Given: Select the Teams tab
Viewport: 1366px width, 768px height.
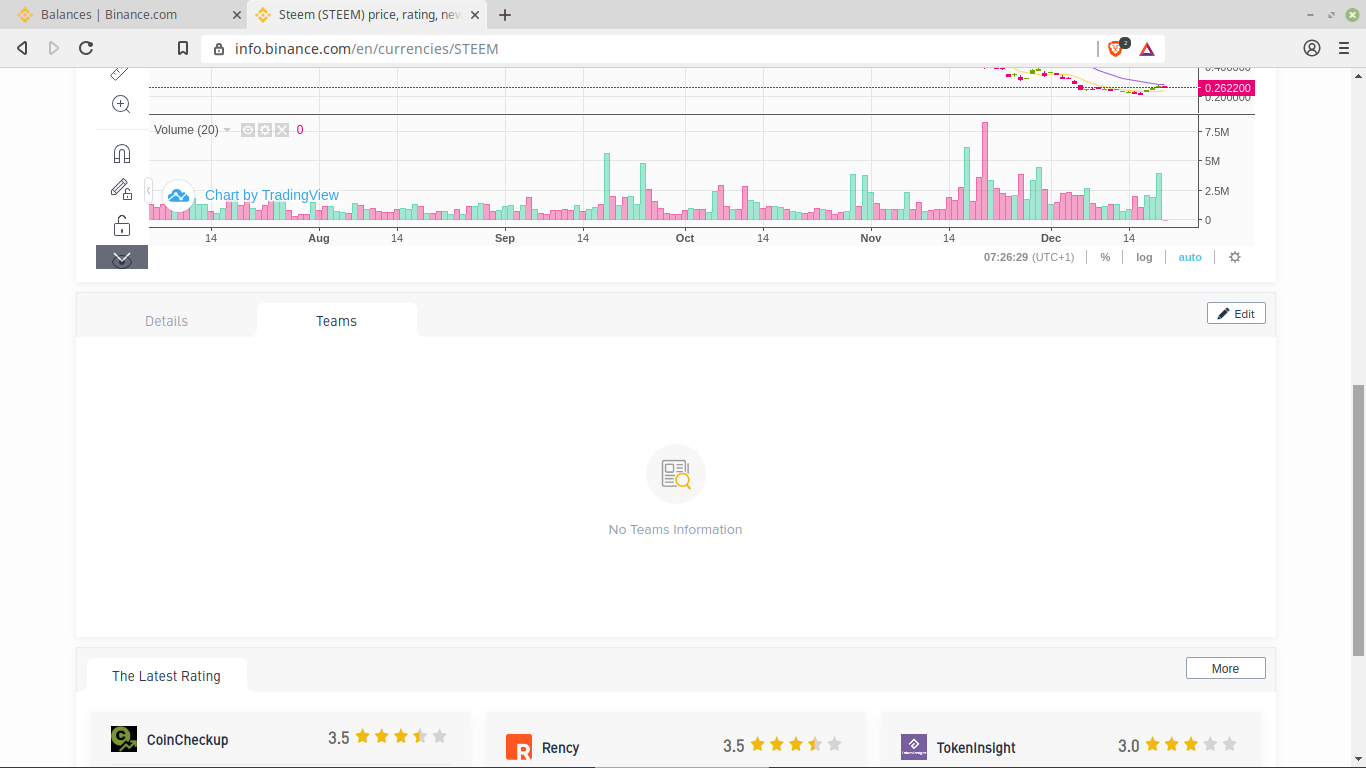Looking at the screenshot, I should [336, 321].
